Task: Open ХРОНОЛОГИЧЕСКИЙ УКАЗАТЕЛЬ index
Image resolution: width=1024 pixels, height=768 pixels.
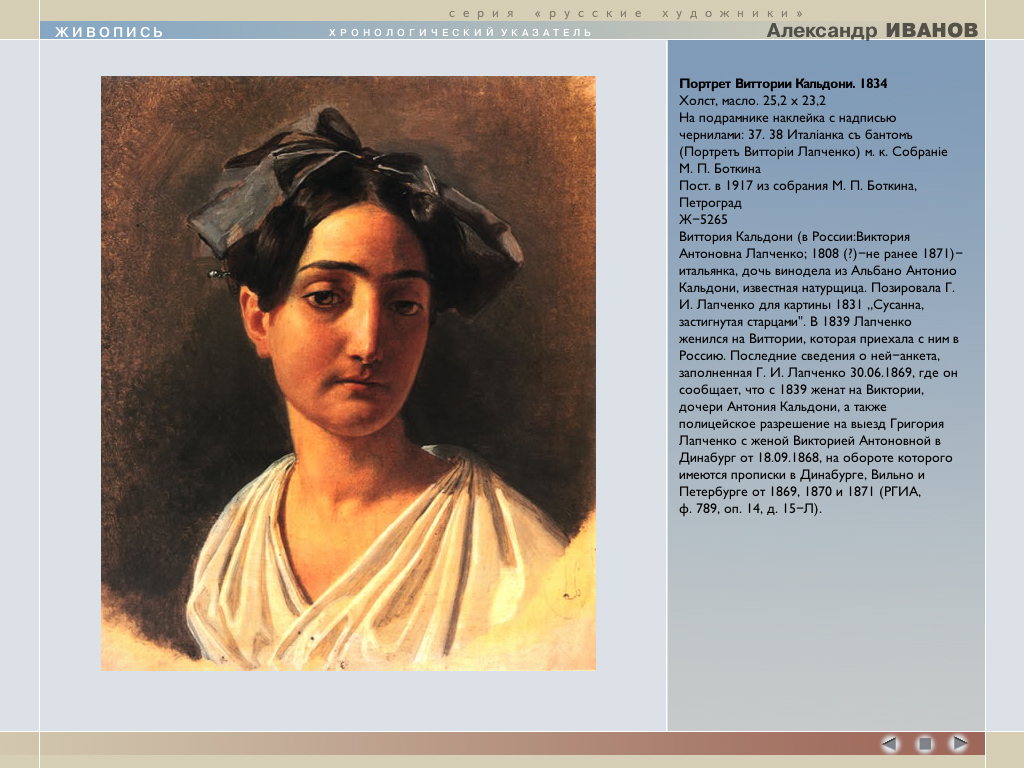Action: pos(460,33)
